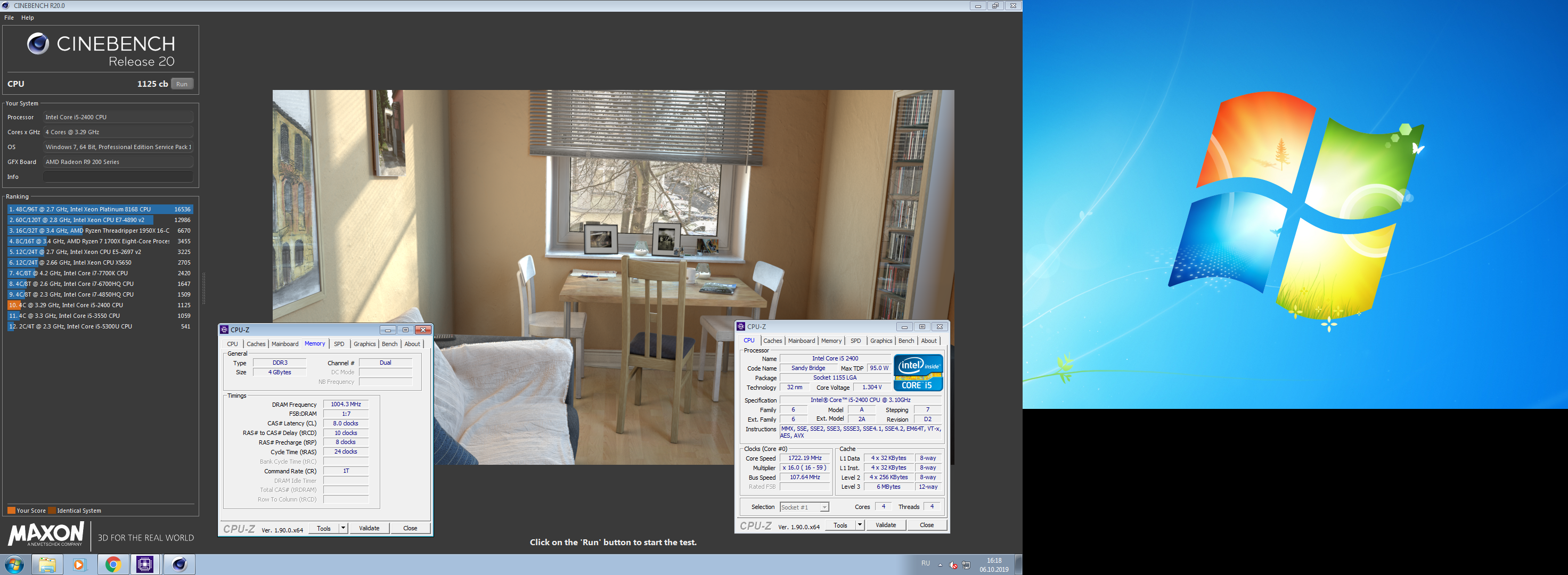This screenshot has height=575, width=1568.
Task: Click title bar icon of right CPU-Z window
Action: pyautogui.click(x=741, y=327)
